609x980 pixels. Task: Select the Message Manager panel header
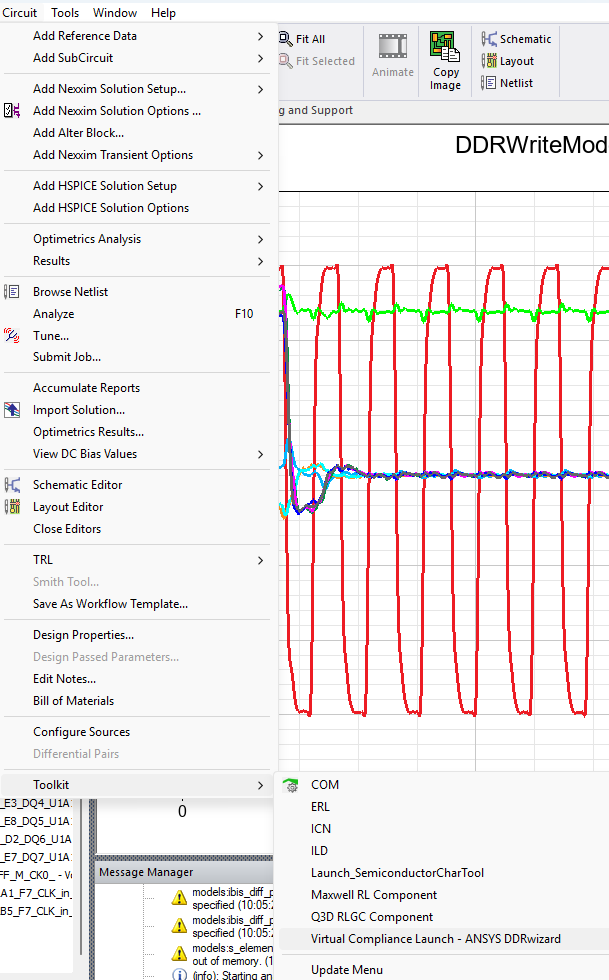[145, 873]
